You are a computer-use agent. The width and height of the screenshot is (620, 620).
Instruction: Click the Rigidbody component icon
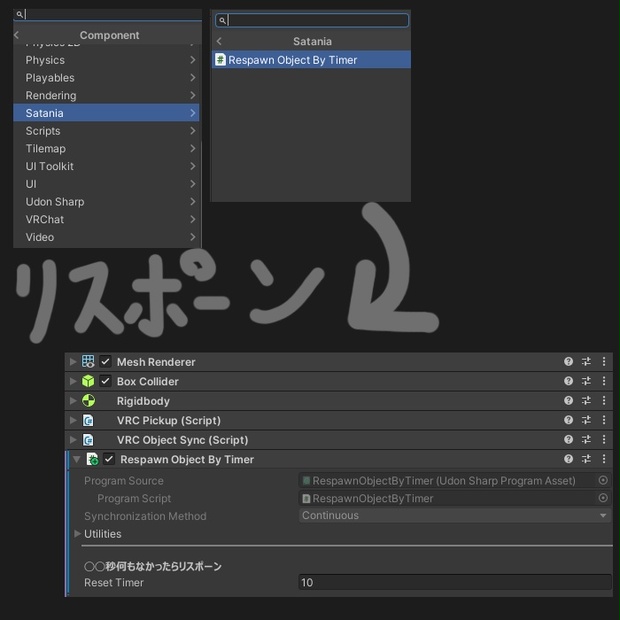[x=88, y=401]
